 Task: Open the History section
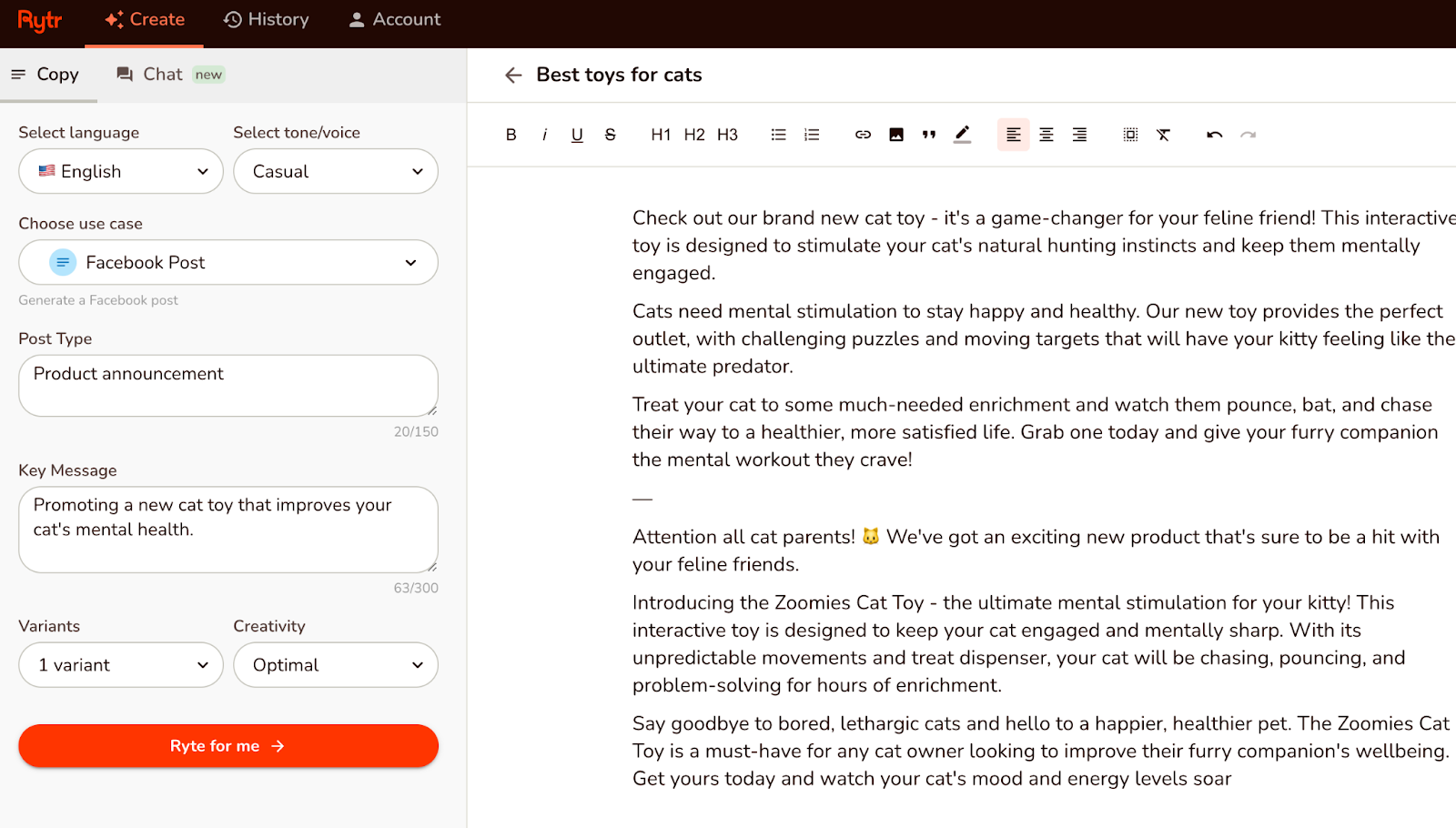(266, 19)
